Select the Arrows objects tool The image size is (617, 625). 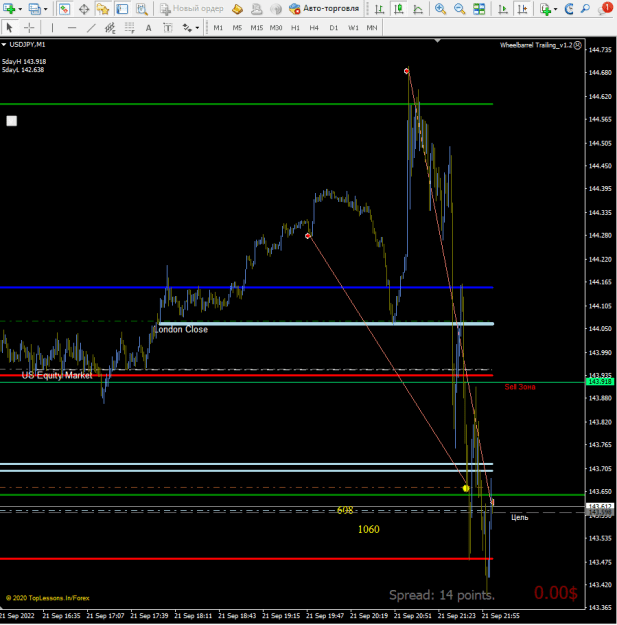(187, 28)
